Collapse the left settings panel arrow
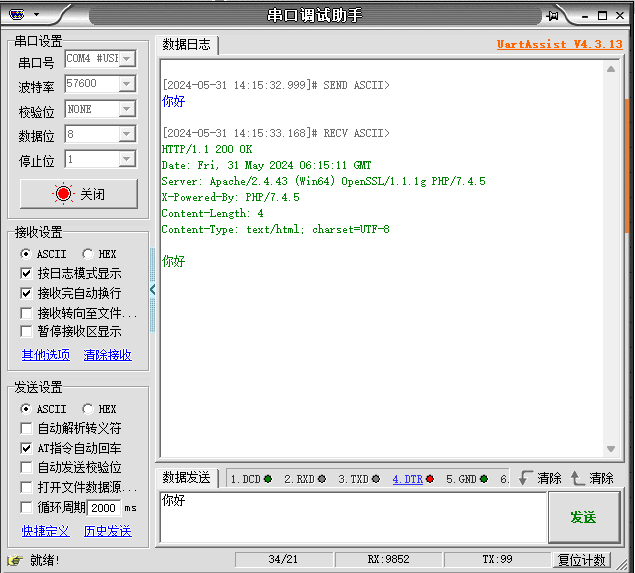 coord(153,289)
